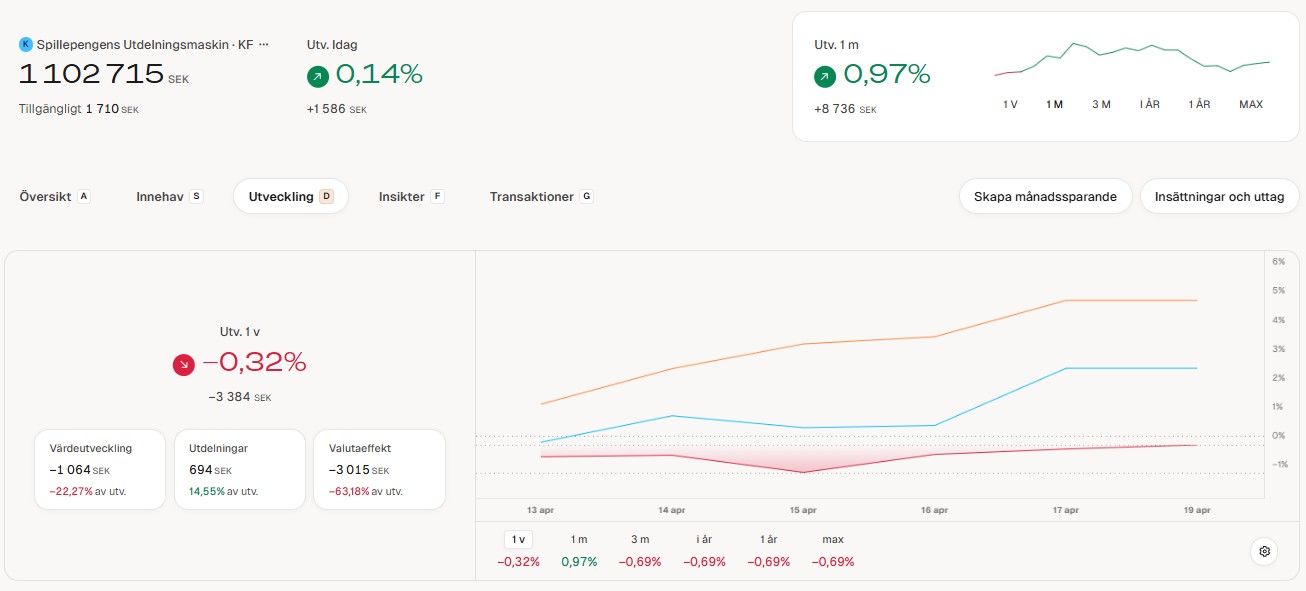Click red down-arrow icon beside −0,32%
1306x591 pixels.
(x=183, y=364)
